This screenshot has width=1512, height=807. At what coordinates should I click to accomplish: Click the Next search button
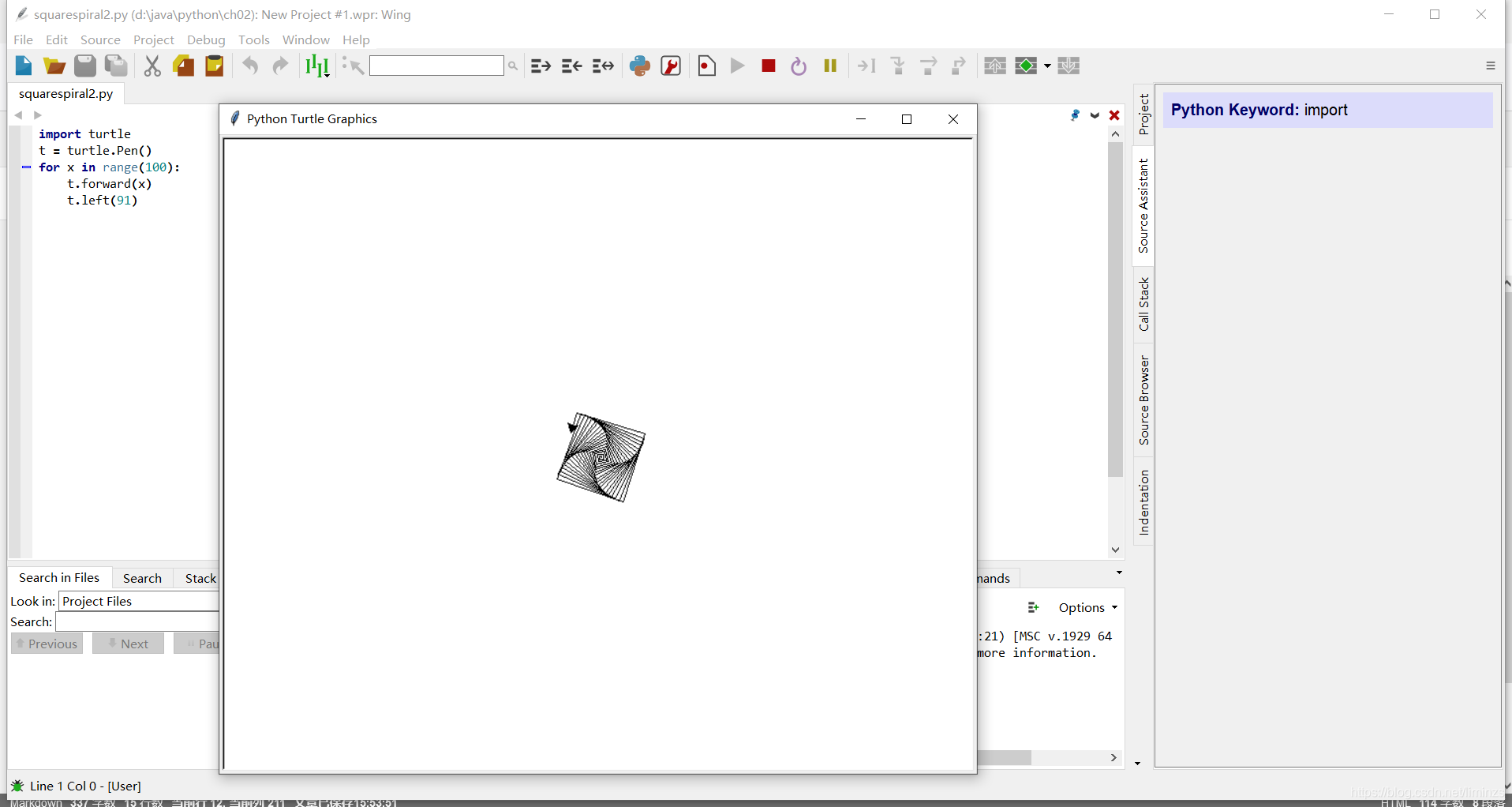[x=129, y=644]
